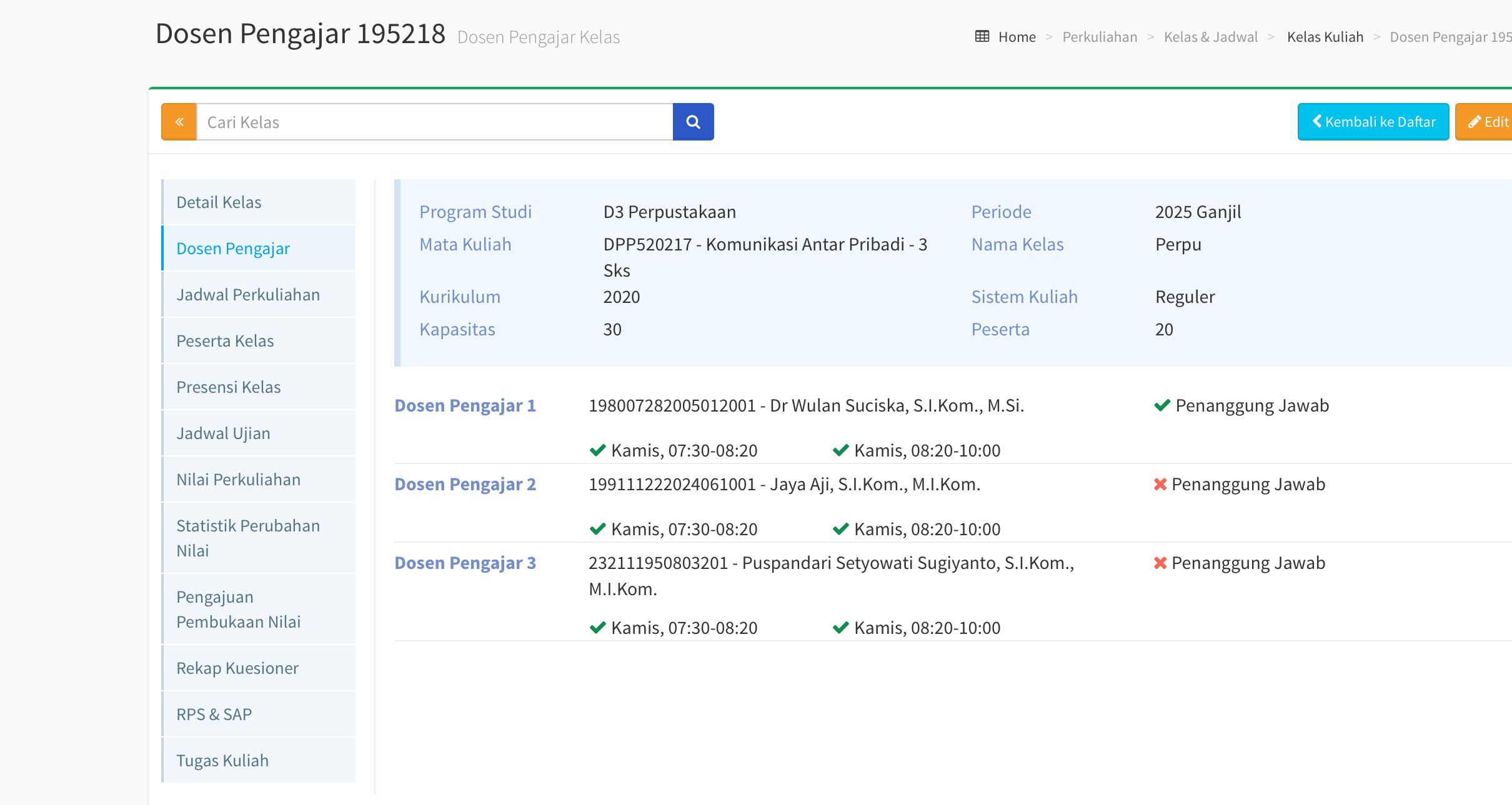Select Nilai Perkuliahan in sidebar

pos(238,480)
